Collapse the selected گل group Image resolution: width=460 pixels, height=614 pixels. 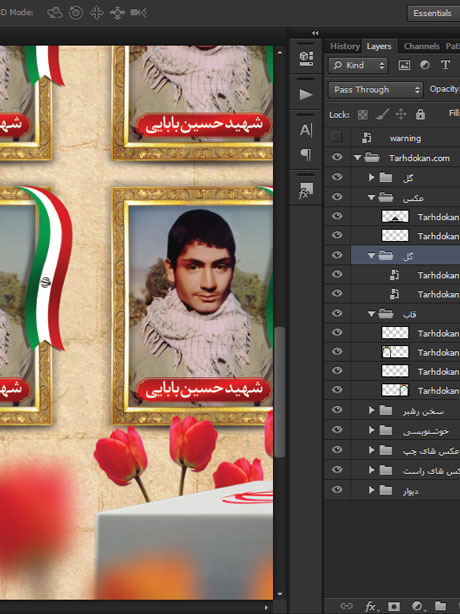click(x=372, y=256)
